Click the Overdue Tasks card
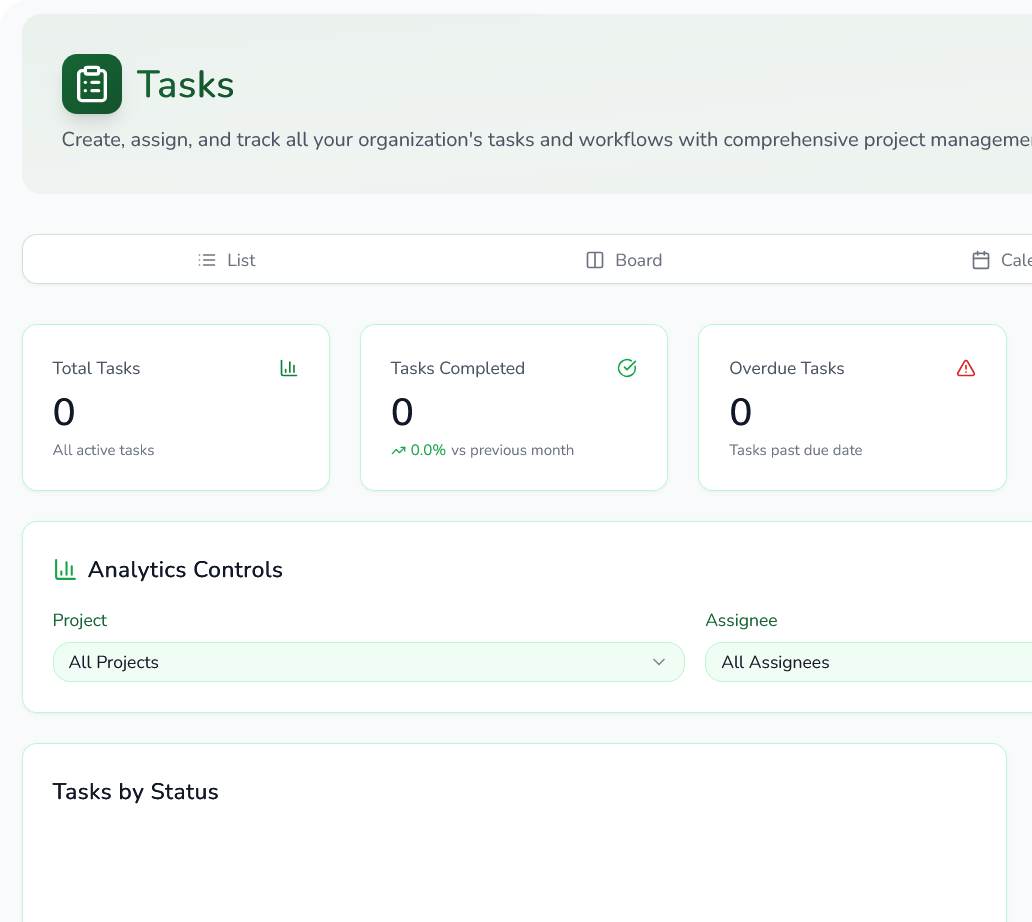This screenshot has width=1032, height=922. (x=852, y=407)
